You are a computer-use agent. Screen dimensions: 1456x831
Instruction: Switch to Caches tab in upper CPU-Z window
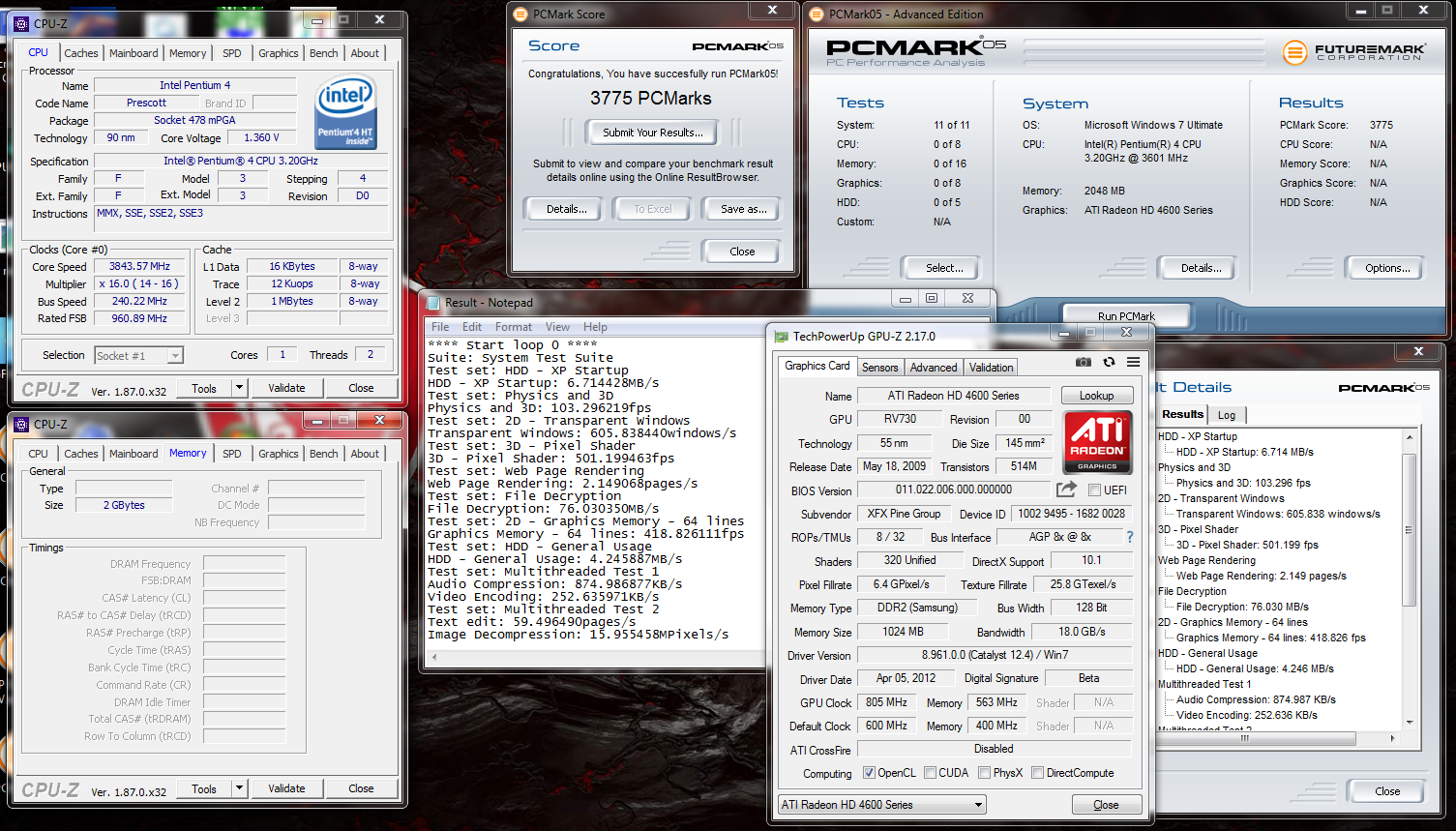pyautogui.click(x=81, y=53)
